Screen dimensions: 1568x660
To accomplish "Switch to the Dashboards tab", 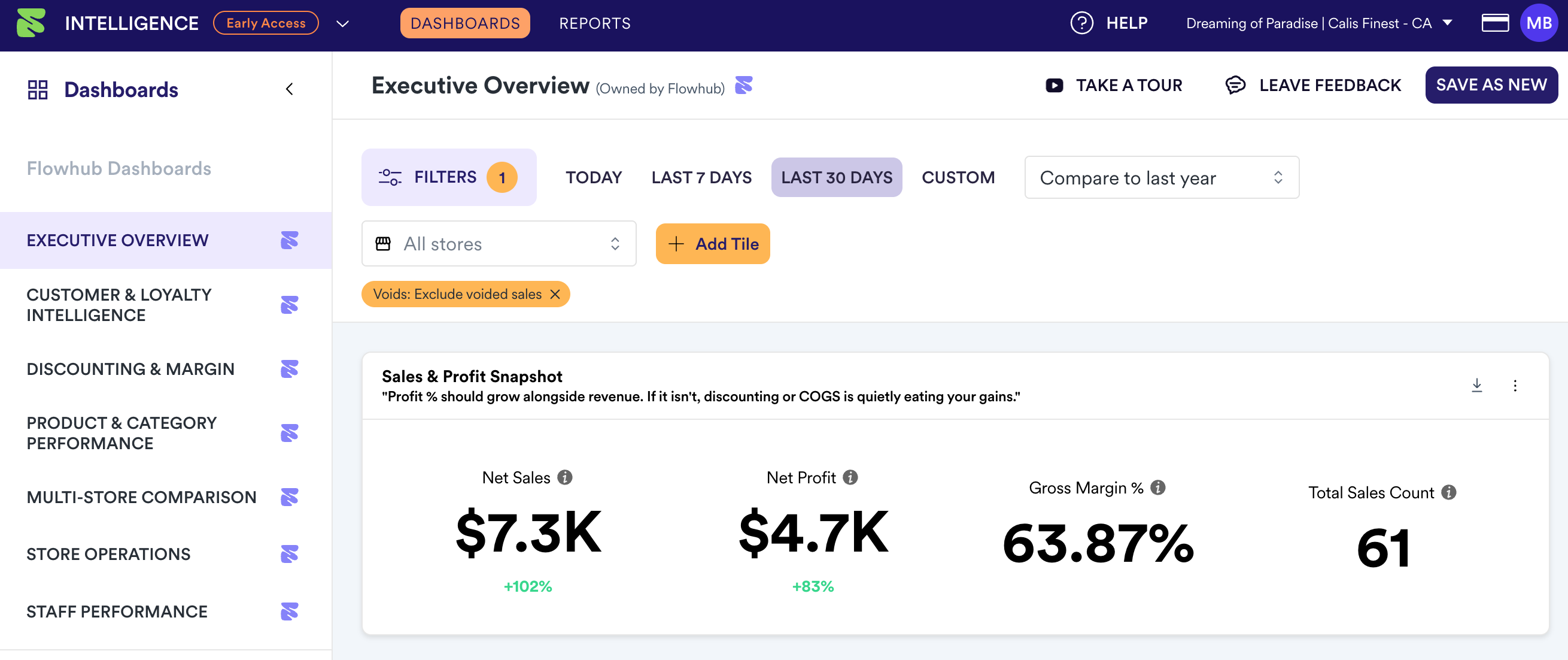I will pyautogui.click(x=465, y=23).
